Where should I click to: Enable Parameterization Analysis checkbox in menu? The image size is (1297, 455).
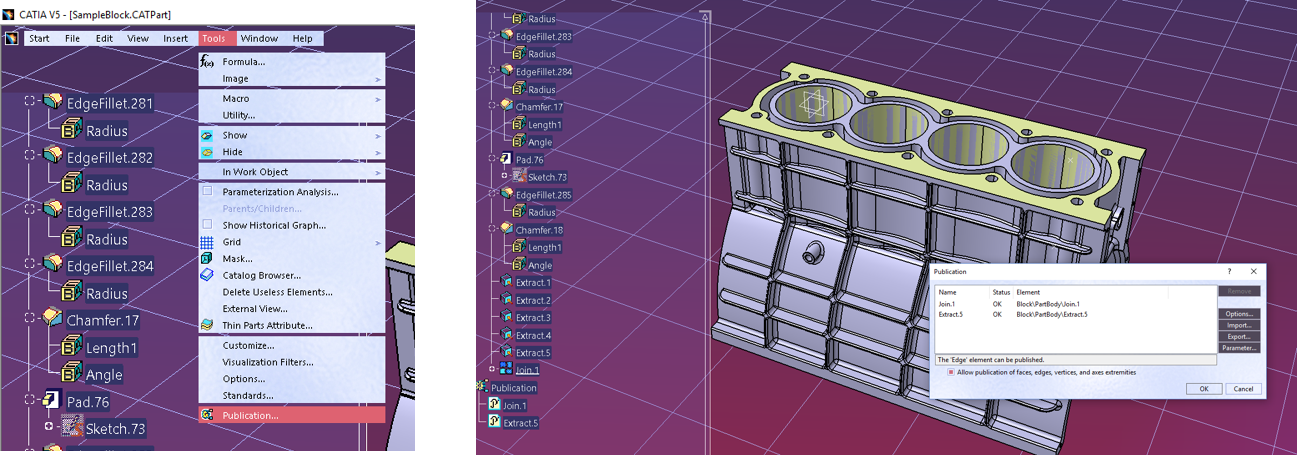(207, 192)
